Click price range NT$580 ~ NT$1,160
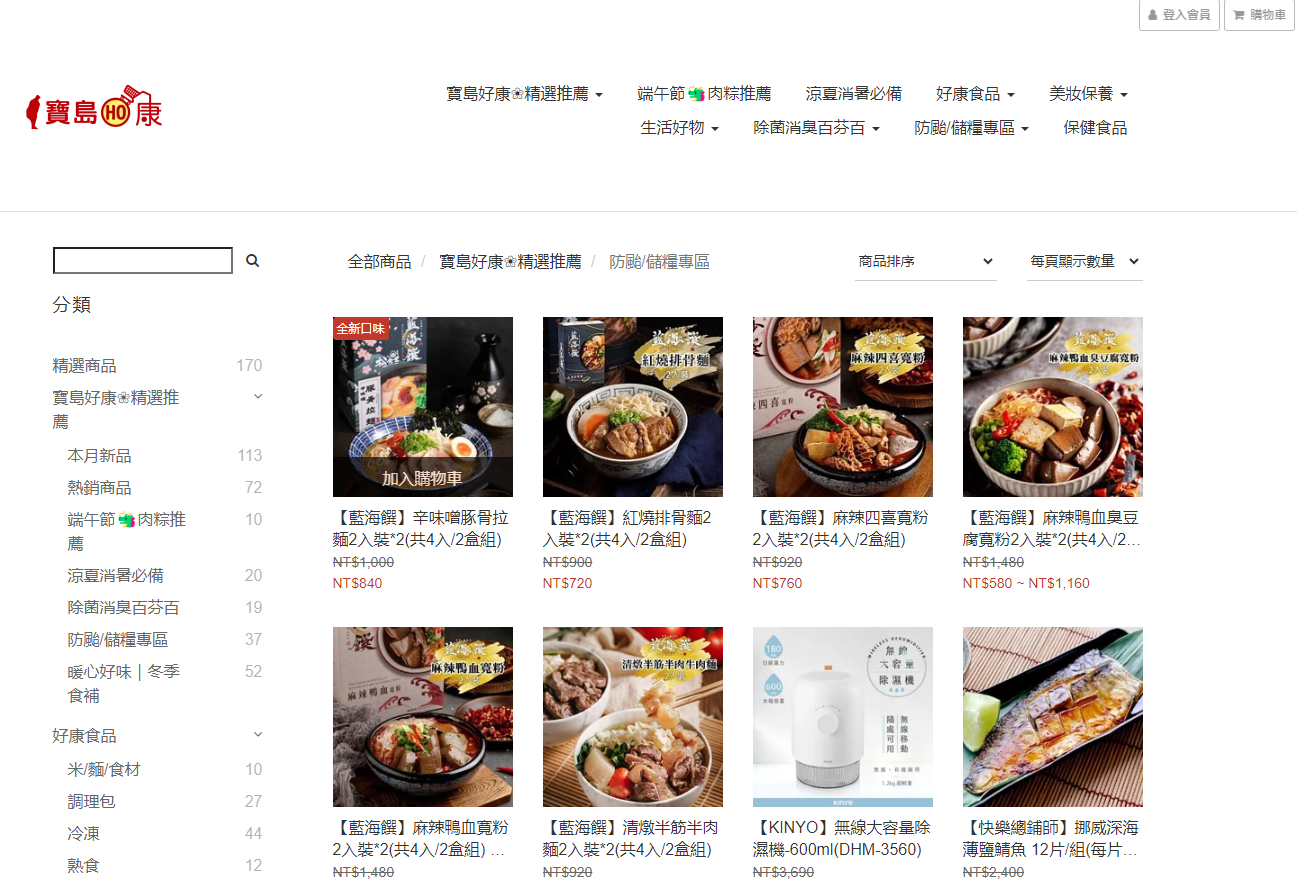Screen dimensions: 1297x885 click(1026, 583)
